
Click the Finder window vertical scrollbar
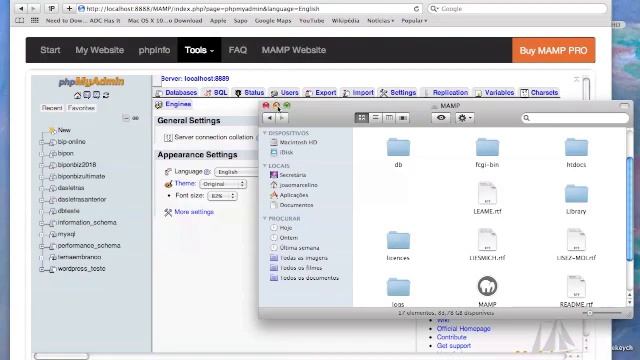(630, 208)
